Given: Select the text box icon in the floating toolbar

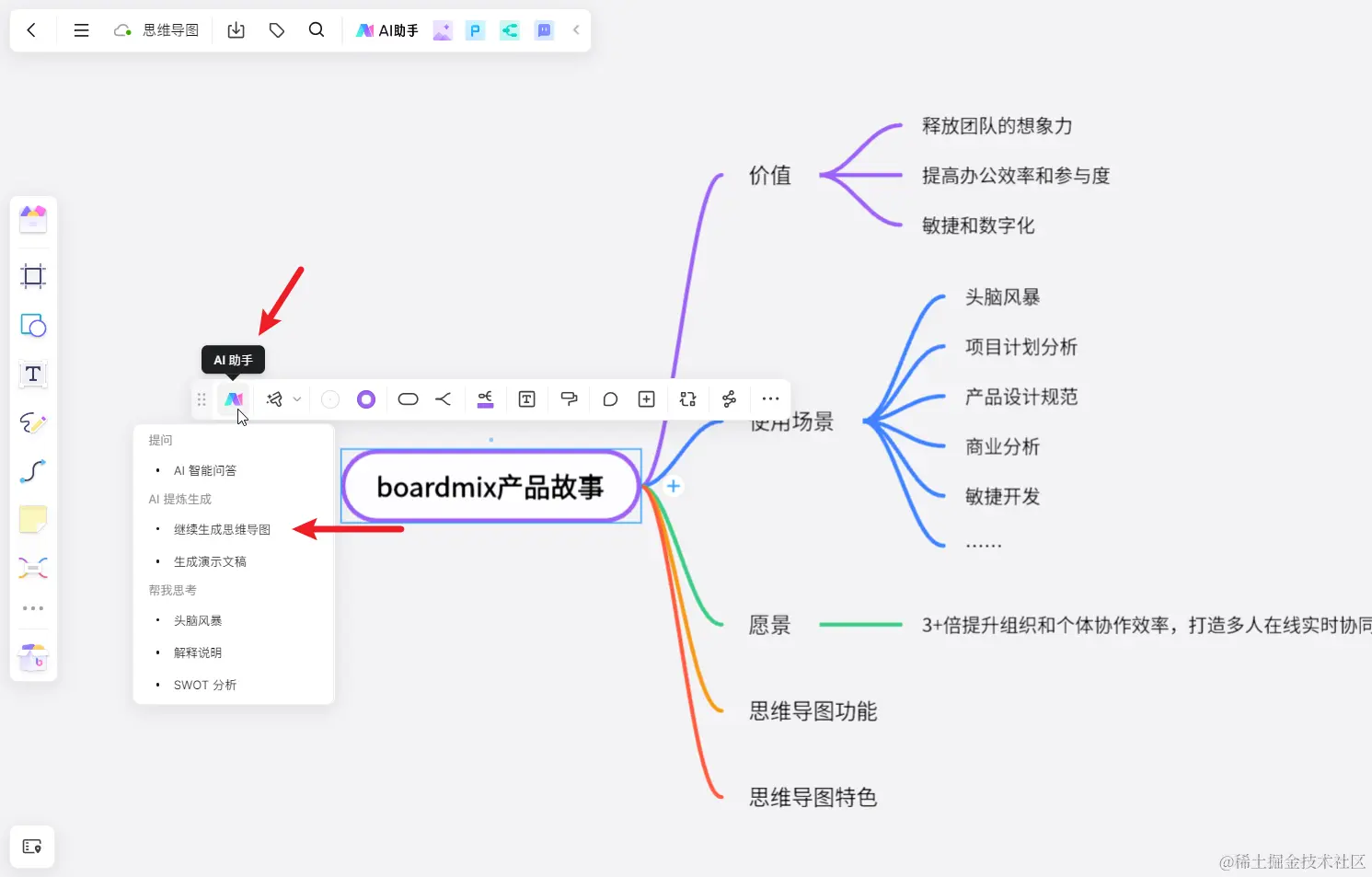Looking at the screenshot, I should click(526, 398).
